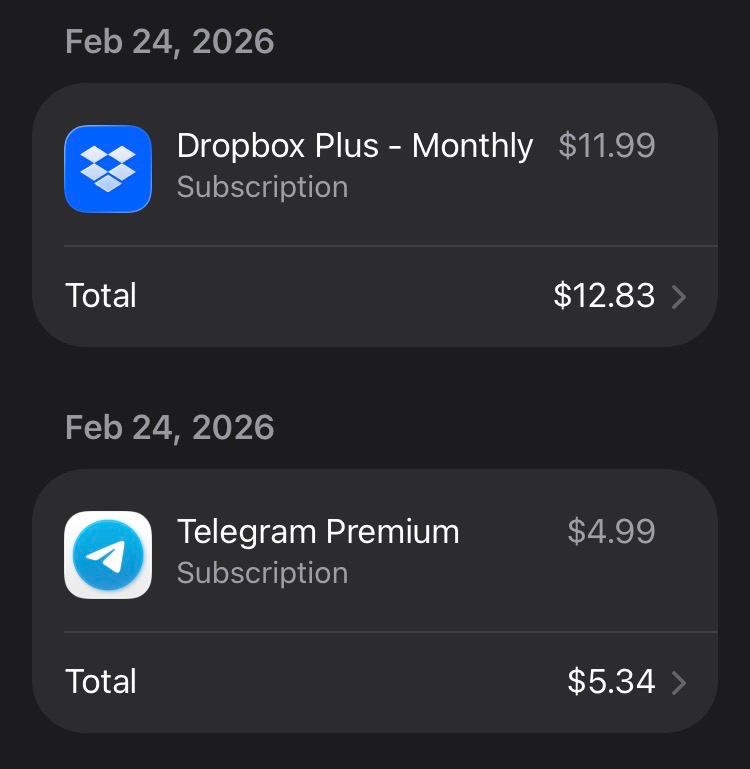Viewport: 750px width, 769px height.
Task: Select the $5.34 total amount
Action: [x=611, y=682]
